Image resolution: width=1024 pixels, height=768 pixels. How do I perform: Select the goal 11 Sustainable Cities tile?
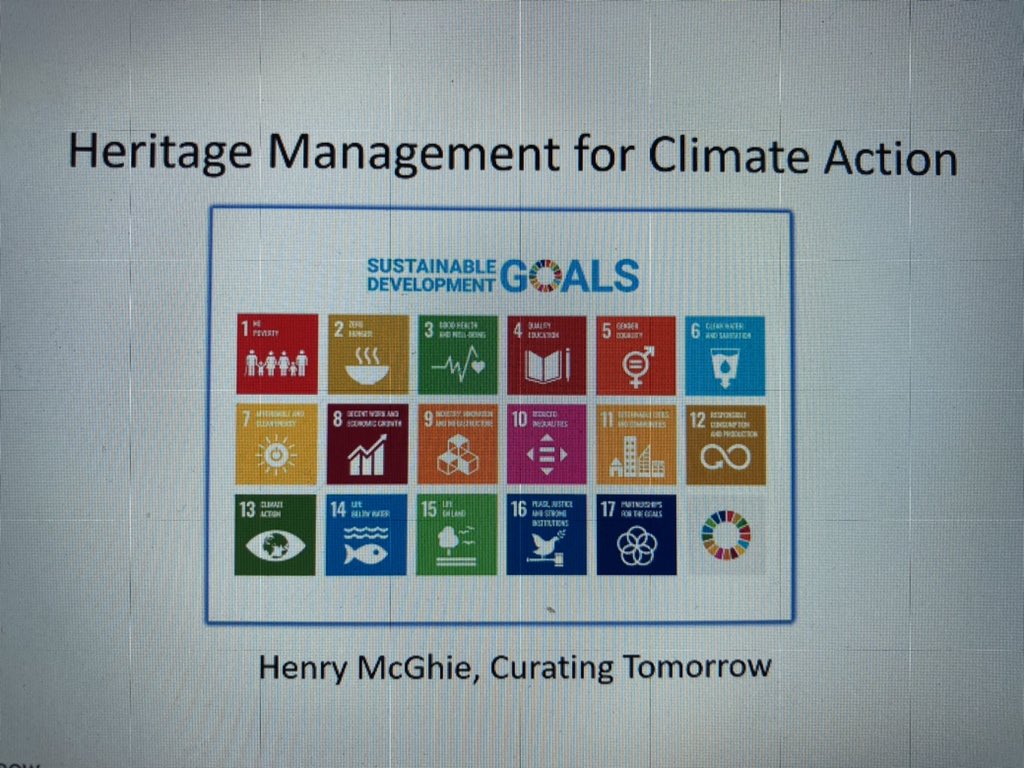click(635, 445)
